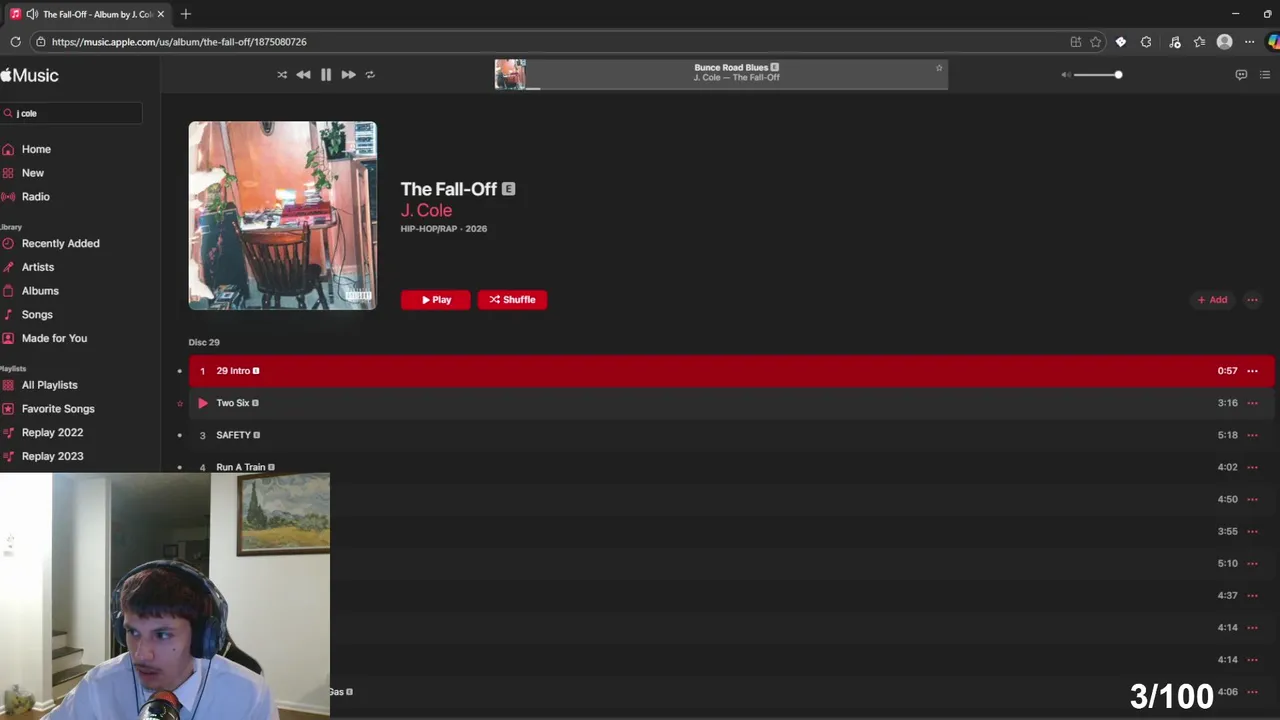The image size is (1280, 720).
Task: Favorite the now-playing Bunce Road Blues
Action: (x=939, y=68)
